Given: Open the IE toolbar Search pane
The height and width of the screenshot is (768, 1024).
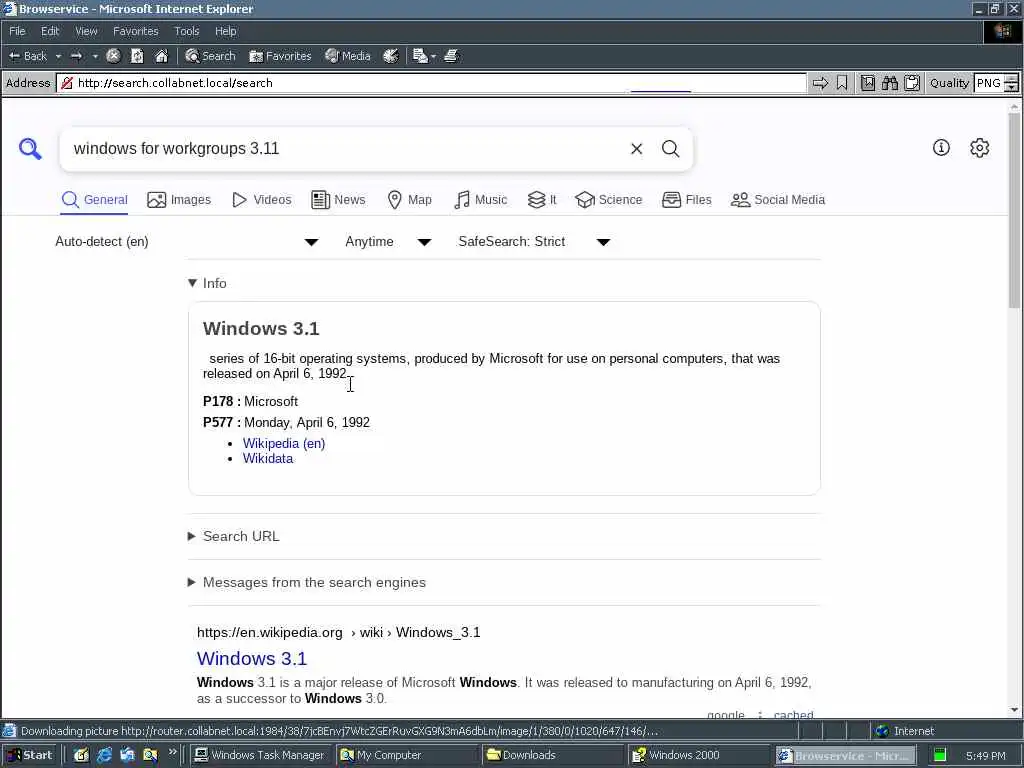Looking at the screenshot, I should (210, 56).
